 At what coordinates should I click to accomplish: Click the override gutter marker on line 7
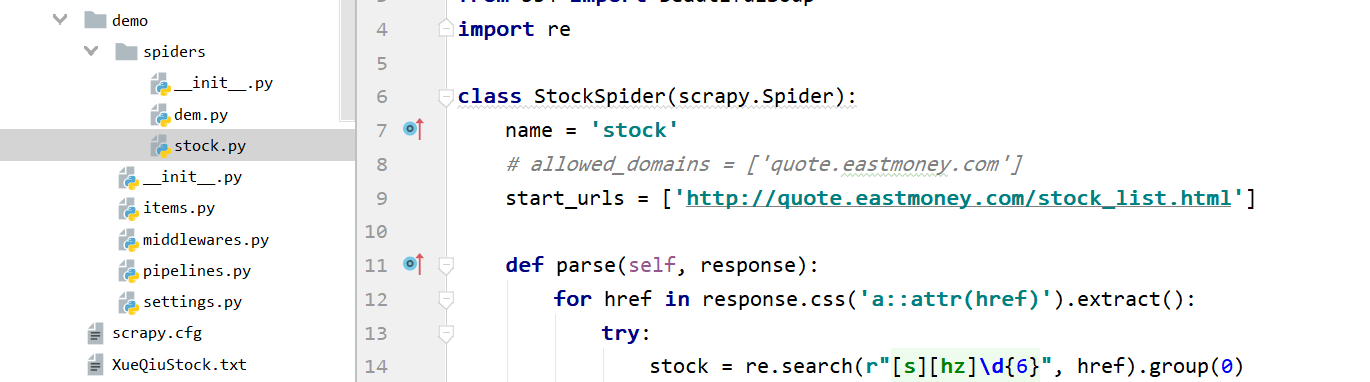point(413,129)
